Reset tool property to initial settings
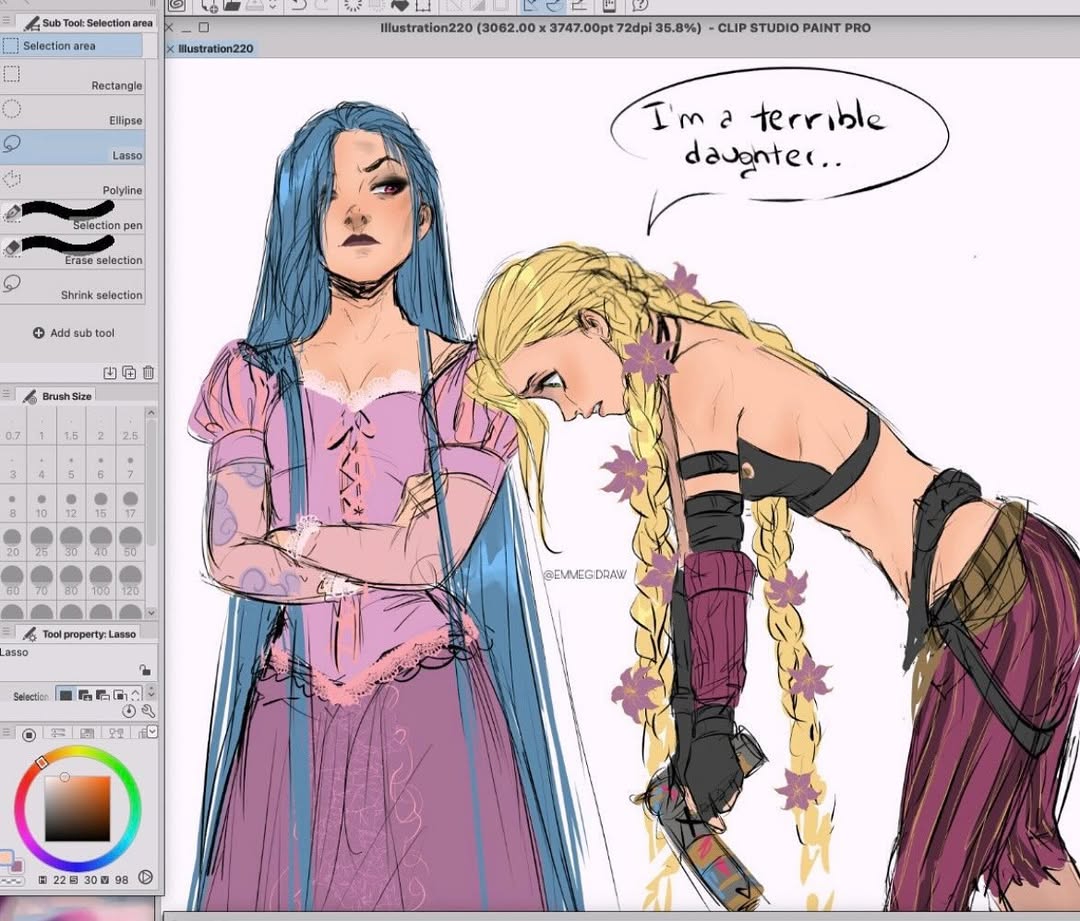Screen dimensions: 1080x921 (129, 711)
